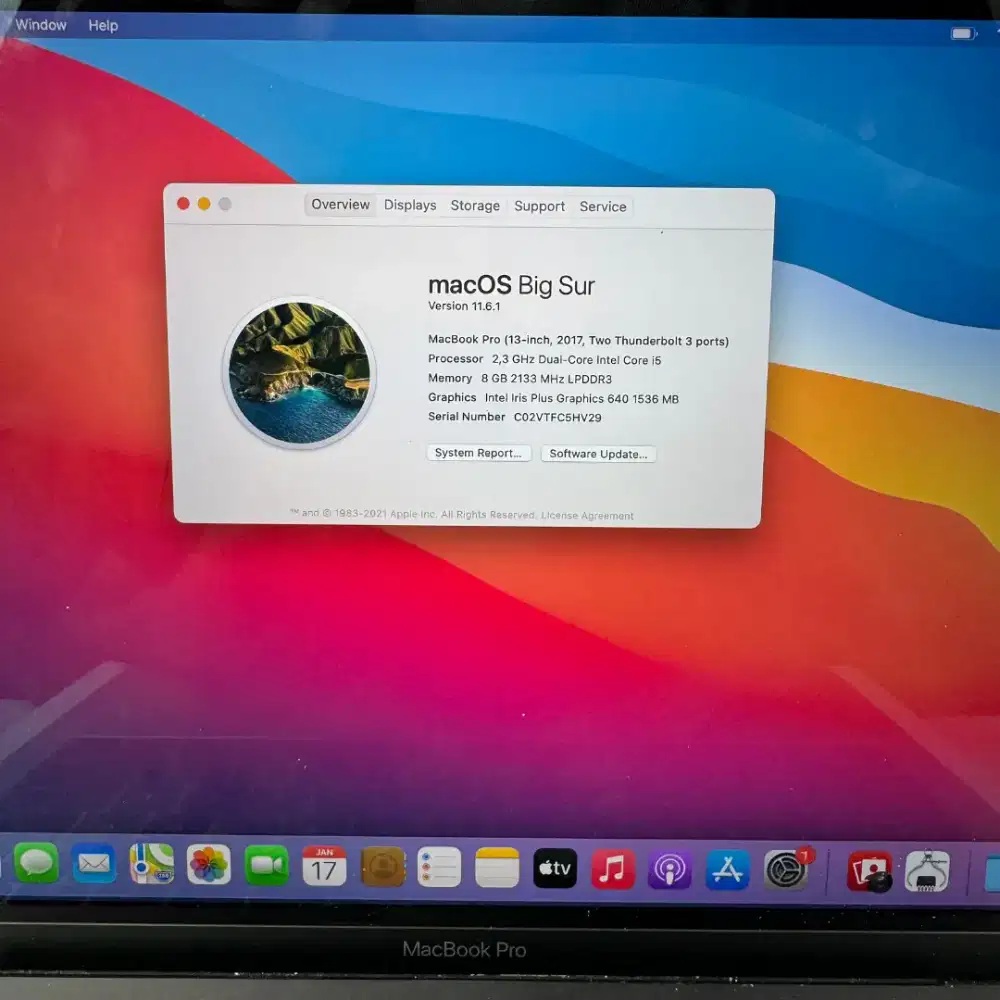The image size is (1000, 1000).
Task: Click the System Report button
Action: 478,453
